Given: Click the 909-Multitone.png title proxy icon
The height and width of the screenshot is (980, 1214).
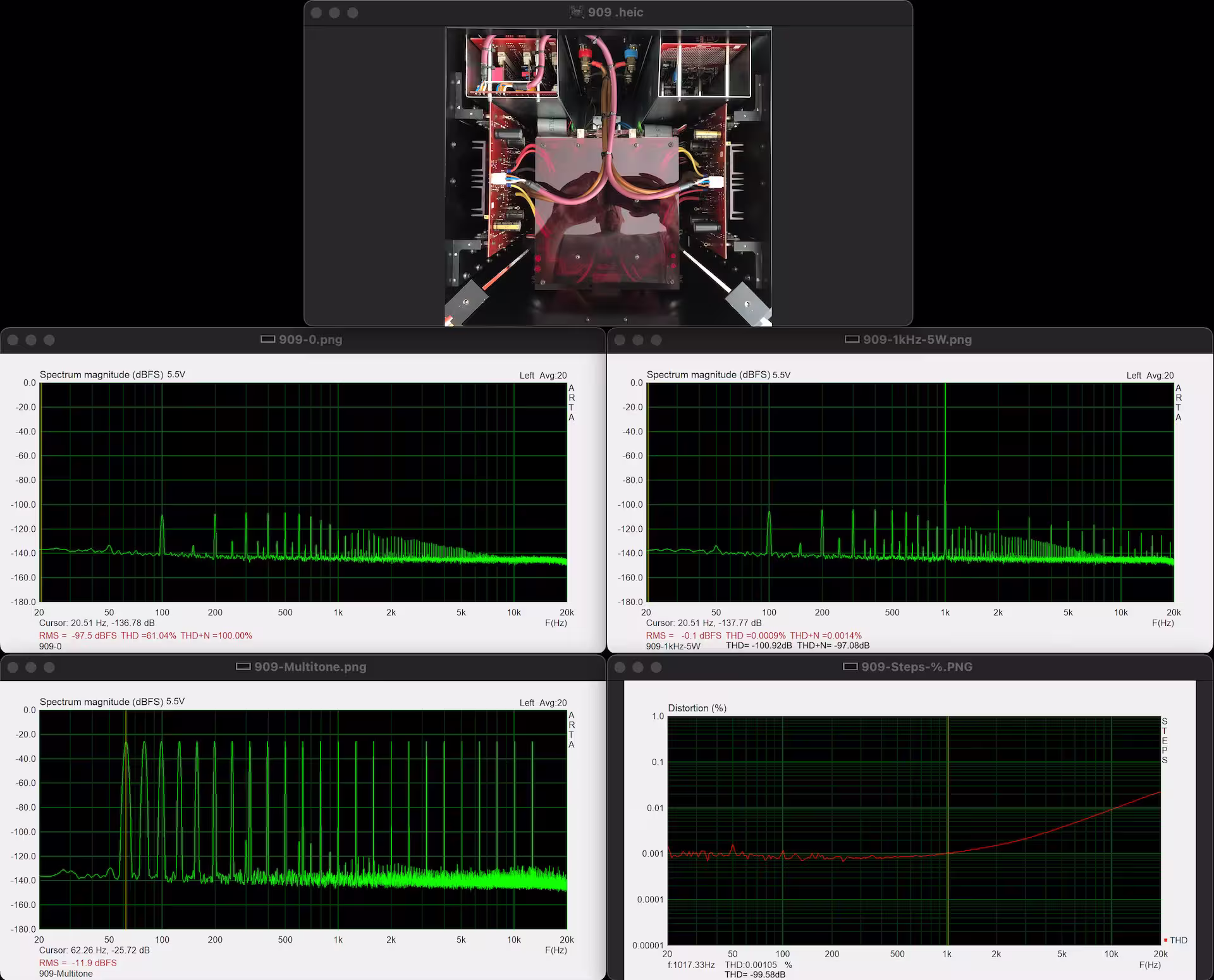Looking at the screenshot, I should pyautogui.click(x=243, y=666).
